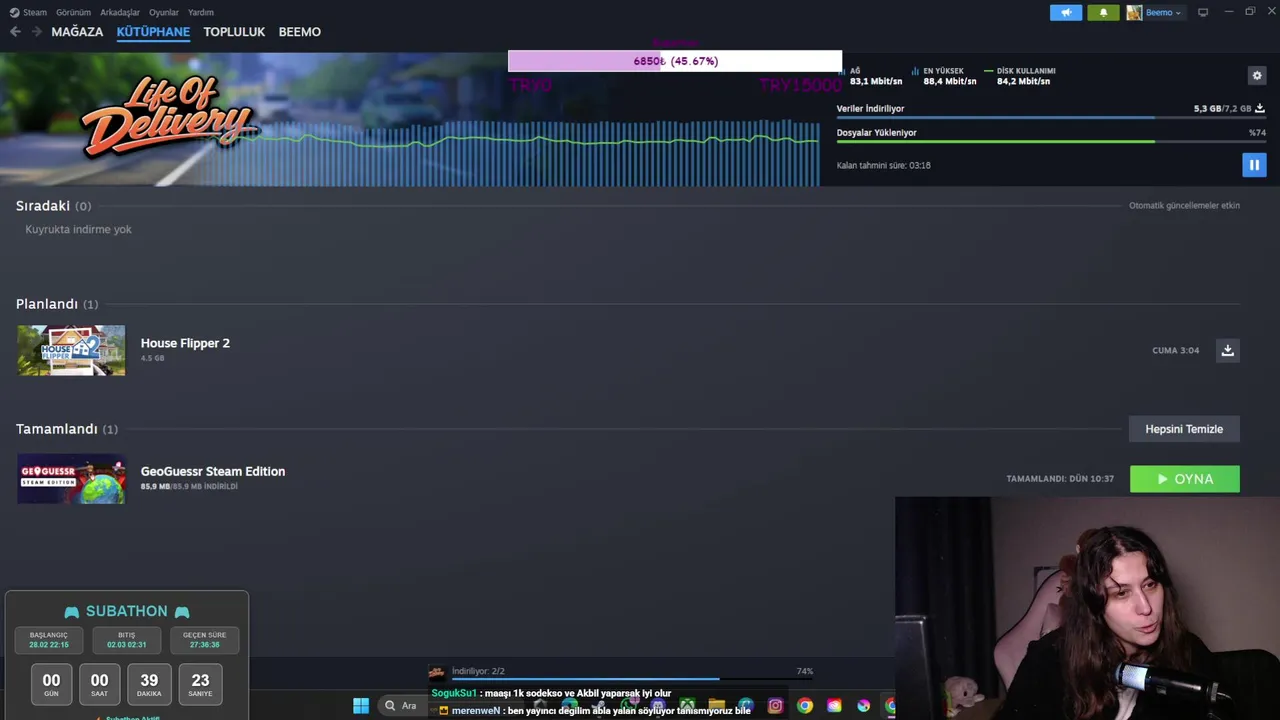The width and height of the screenshot is (1280, 720).
Task: Go back with the left arrow
Action: click(x=15, y=32)
